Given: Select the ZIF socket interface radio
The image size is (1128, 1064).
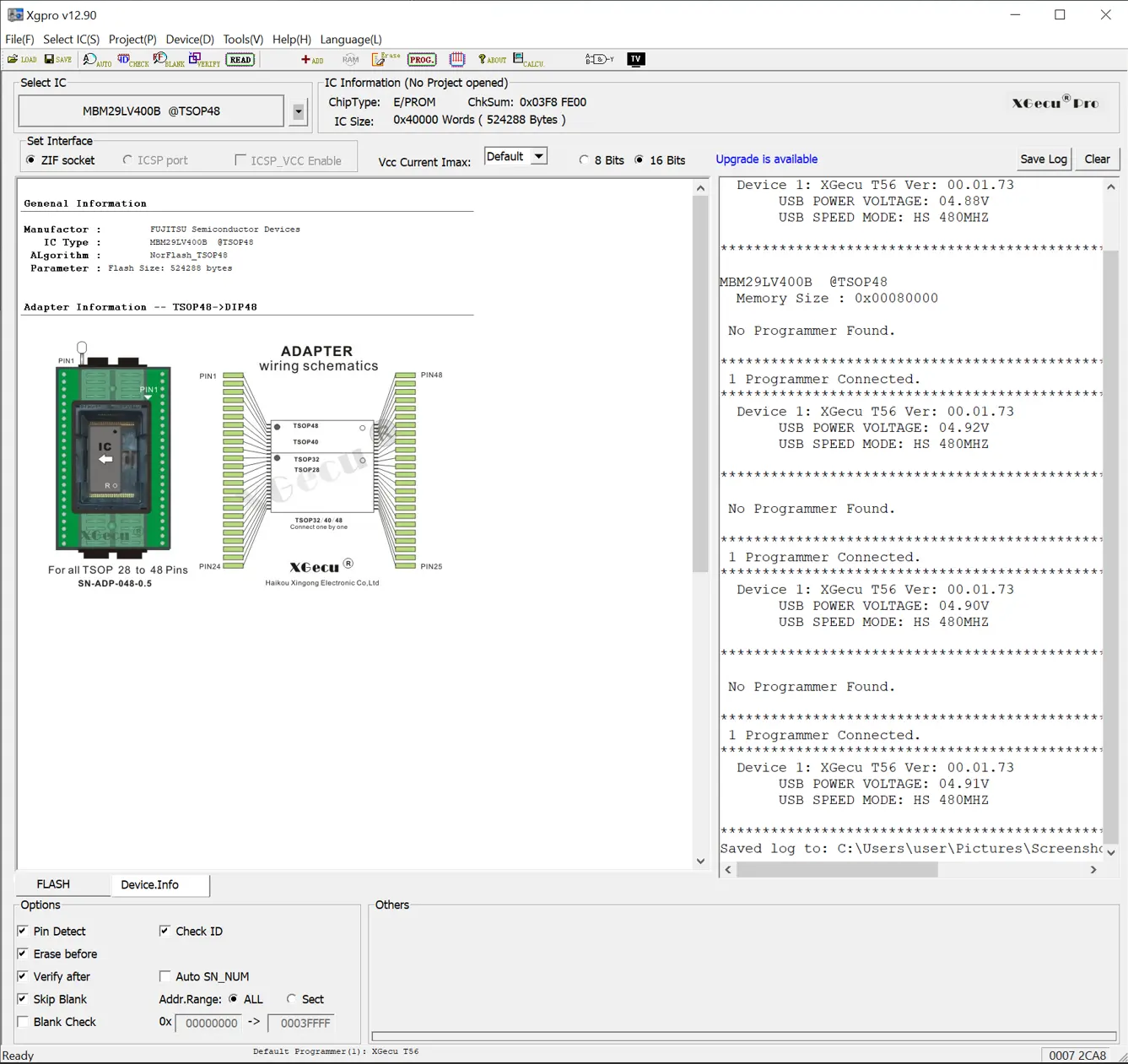Looking at the screenshot, I should tap(61, 160).
